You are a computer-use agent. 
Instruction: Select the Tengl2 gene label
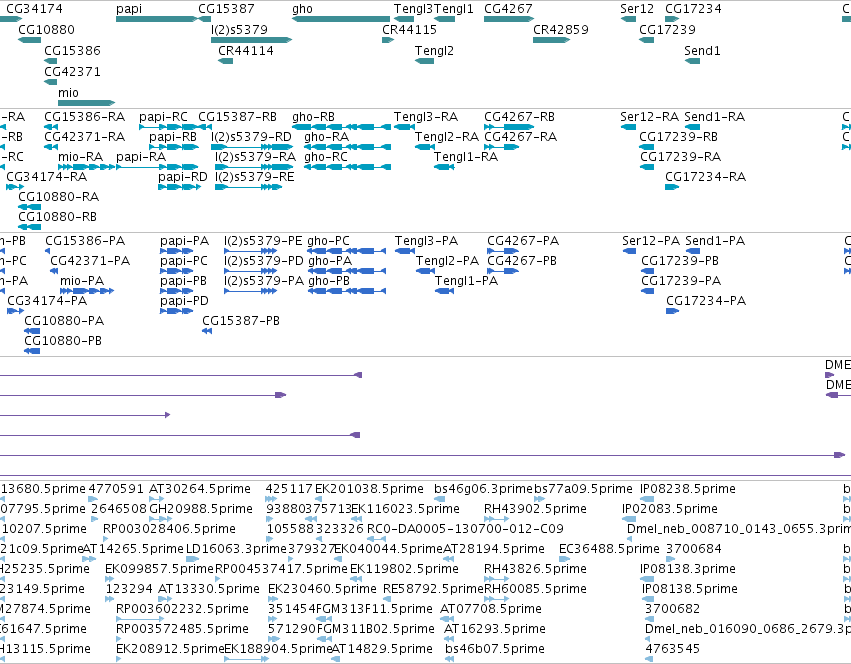[434, 50]
